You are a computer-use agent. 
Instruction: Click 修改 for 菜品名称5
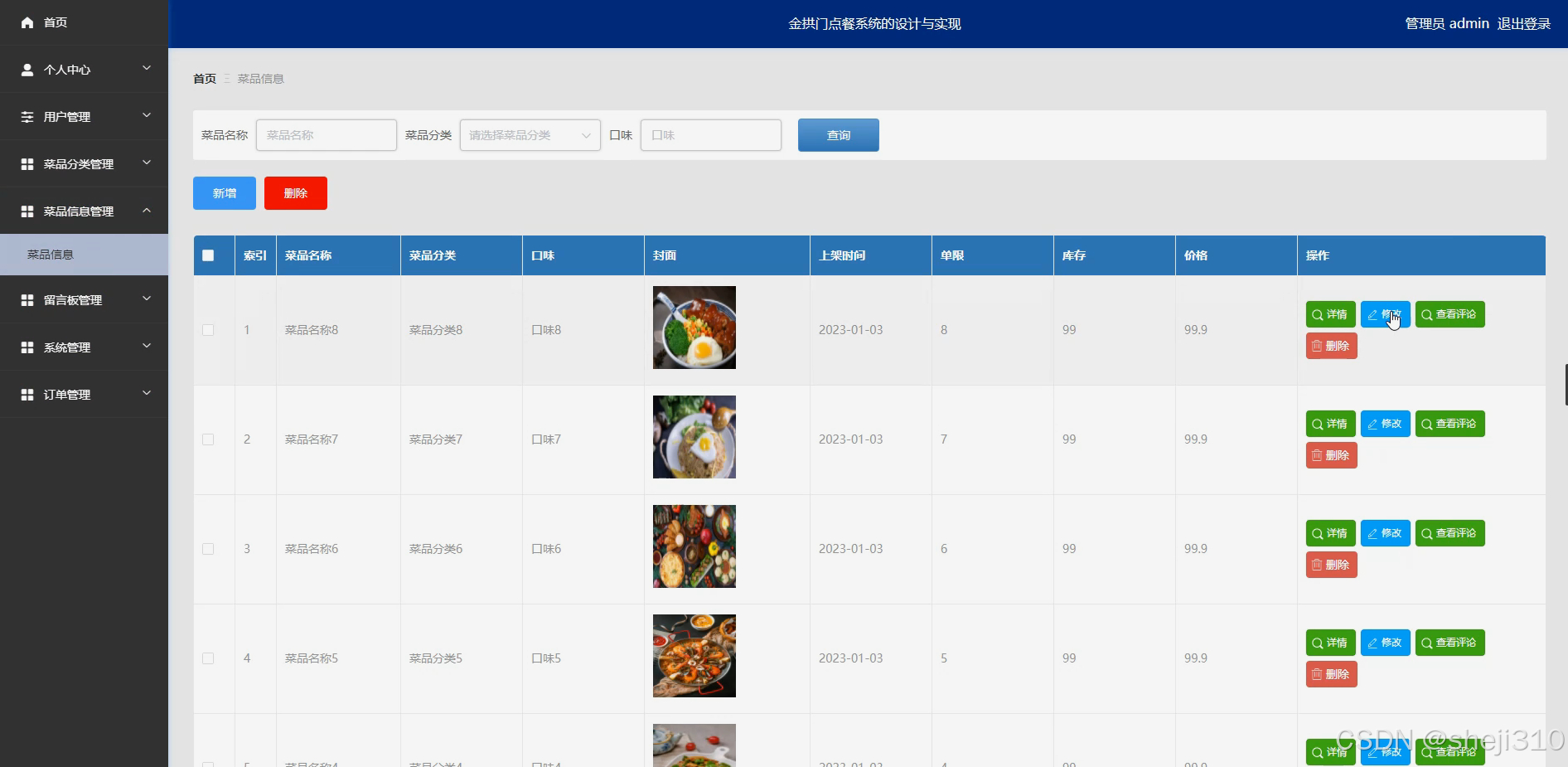click(1385, 643)
